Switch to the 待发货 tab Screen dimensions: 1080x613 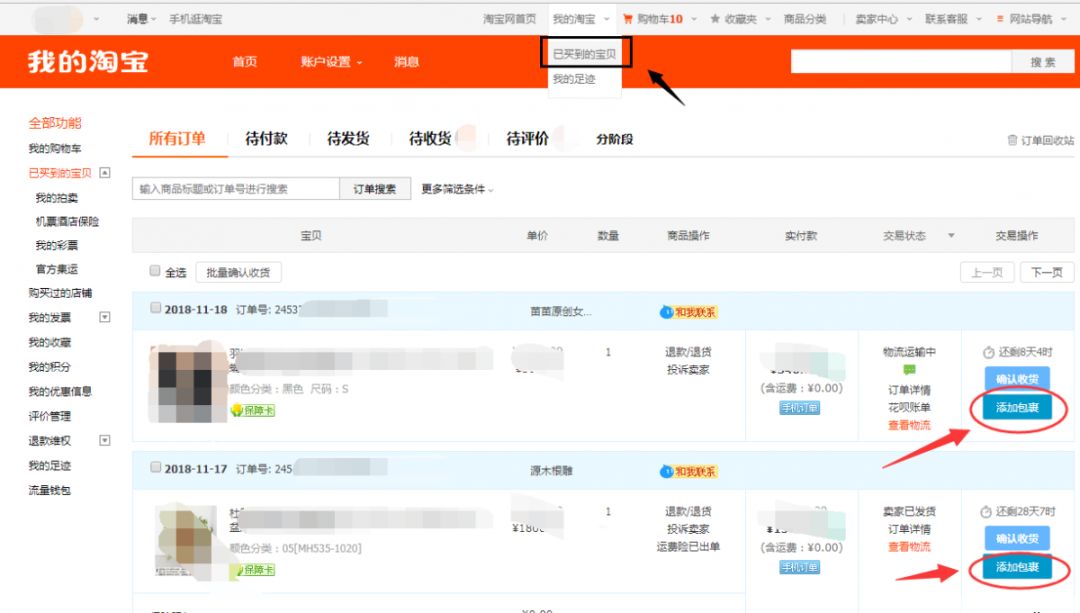click(x=348, y=138)
